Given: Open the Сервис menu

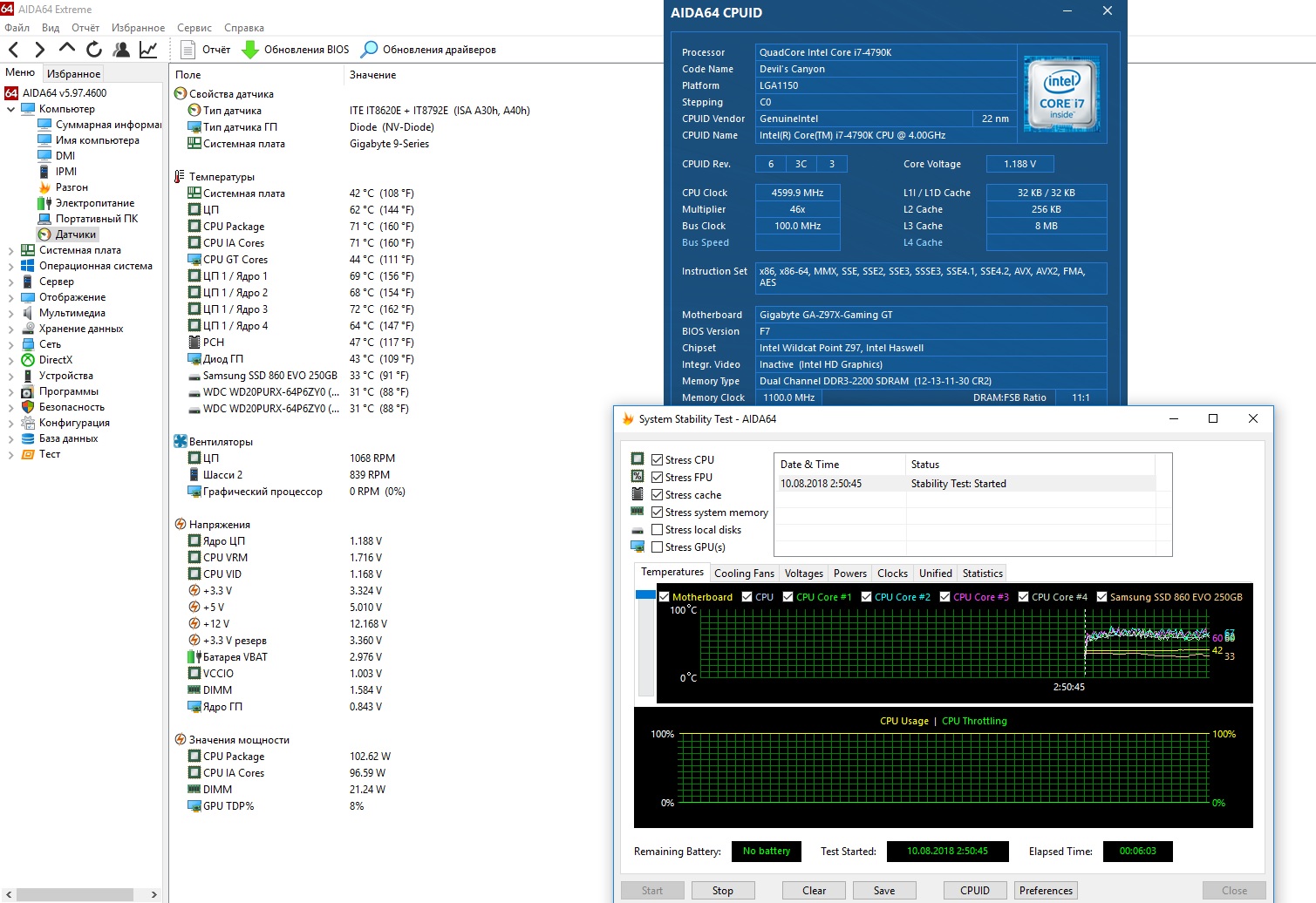Looking at the screenshot, I should (194, 28).
